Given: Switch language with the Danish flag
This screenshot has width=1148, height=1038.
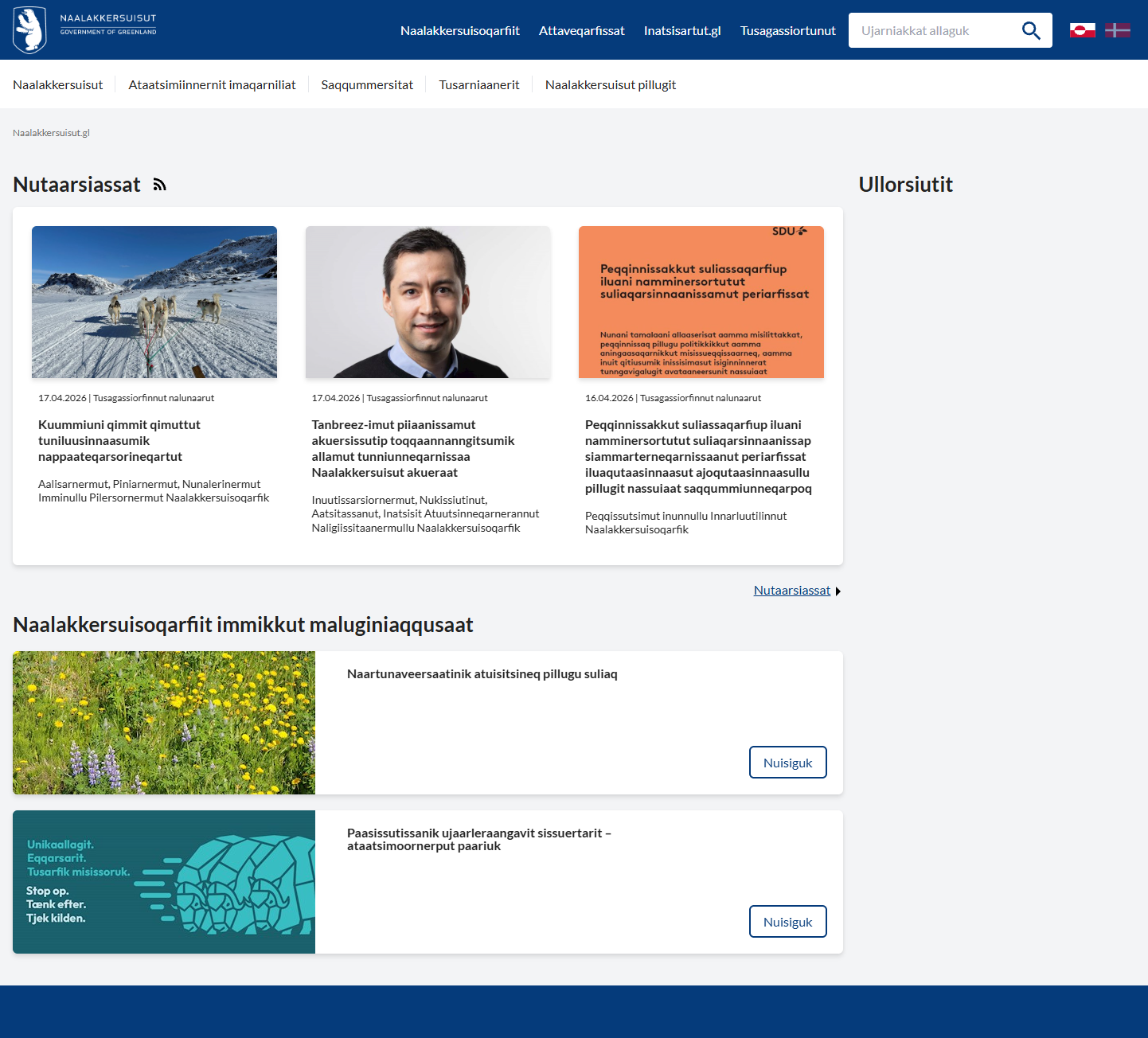Looking at the screenshot, I should point(1117,30).
